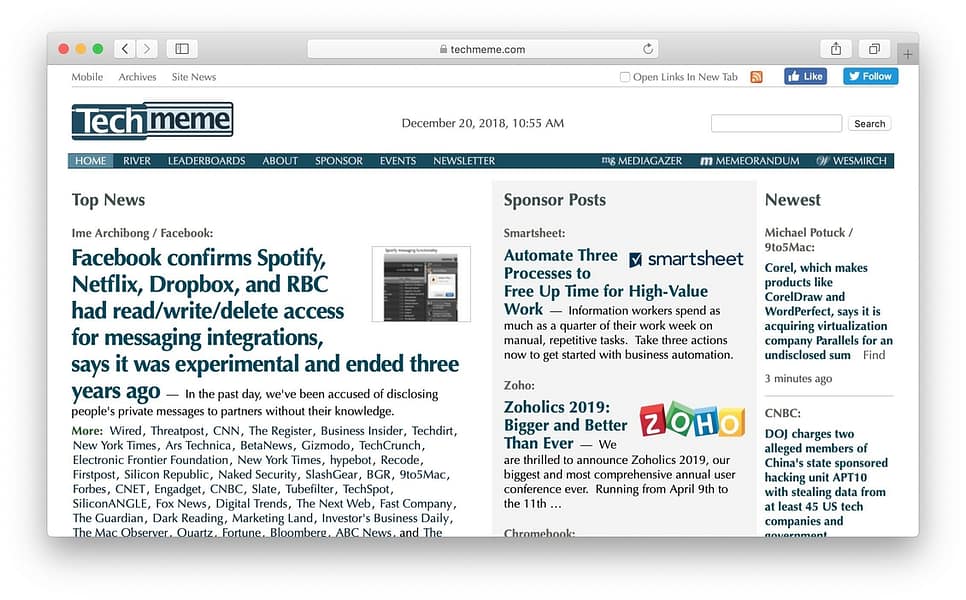966x600 pixels.
Task: Like Techmeme with the Facebook Like button
Action: point(805,76)
